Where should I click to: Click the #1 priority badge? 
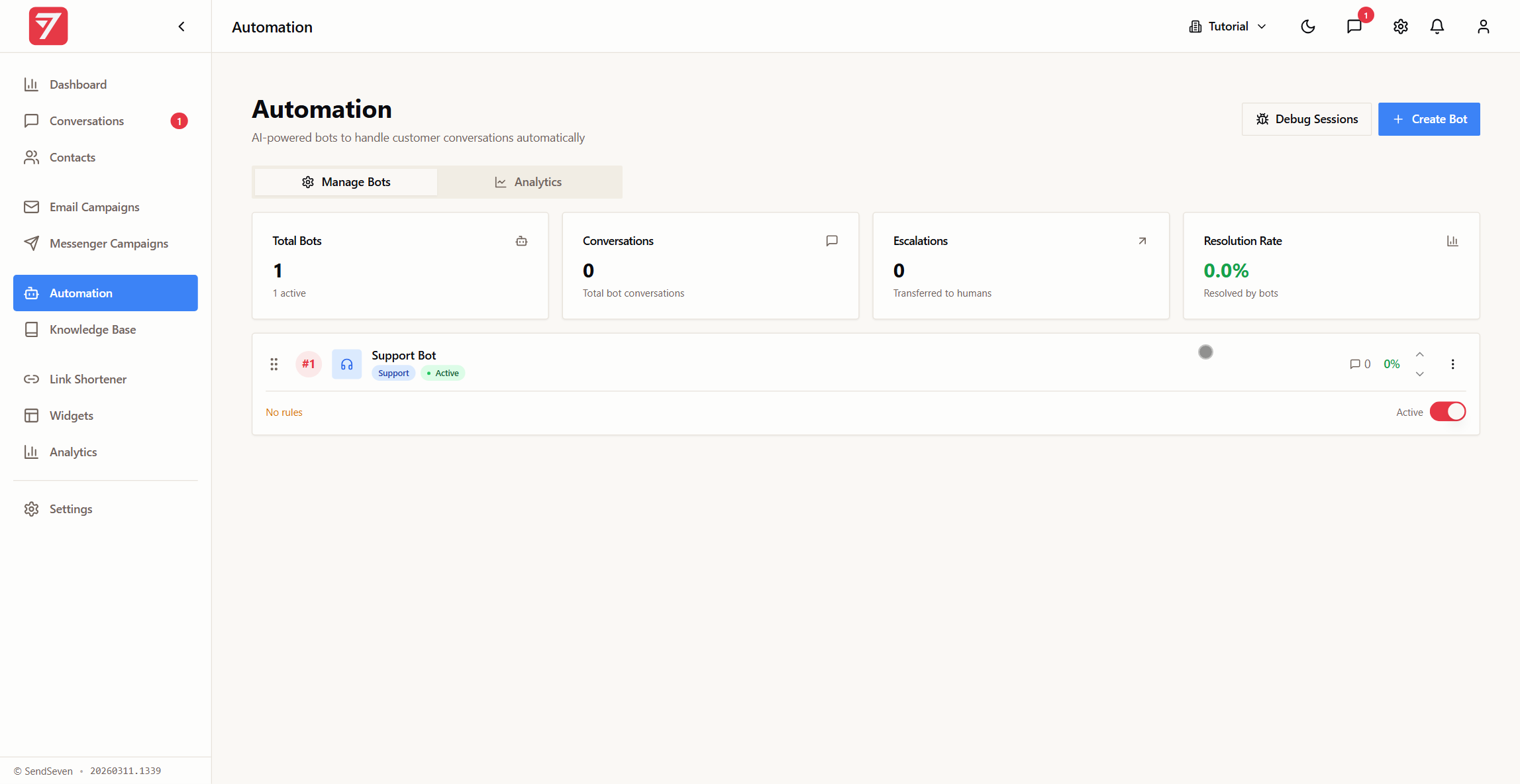point(309,364)
